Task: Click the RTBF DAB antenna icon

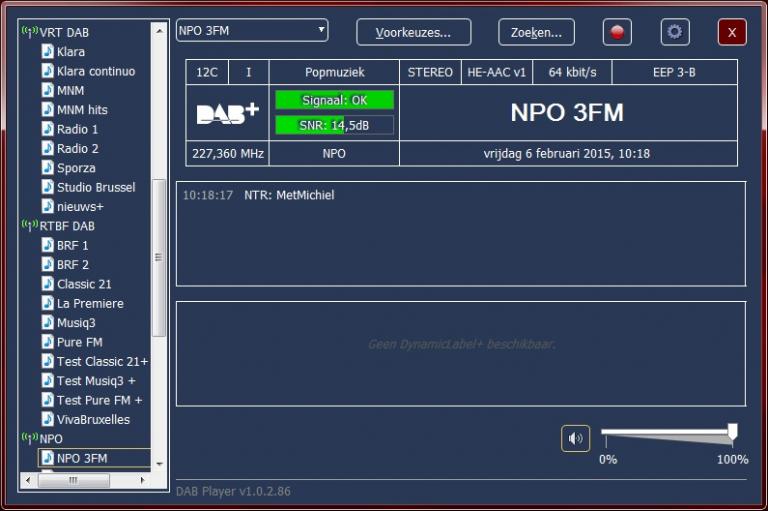Action: pos(29,226)
